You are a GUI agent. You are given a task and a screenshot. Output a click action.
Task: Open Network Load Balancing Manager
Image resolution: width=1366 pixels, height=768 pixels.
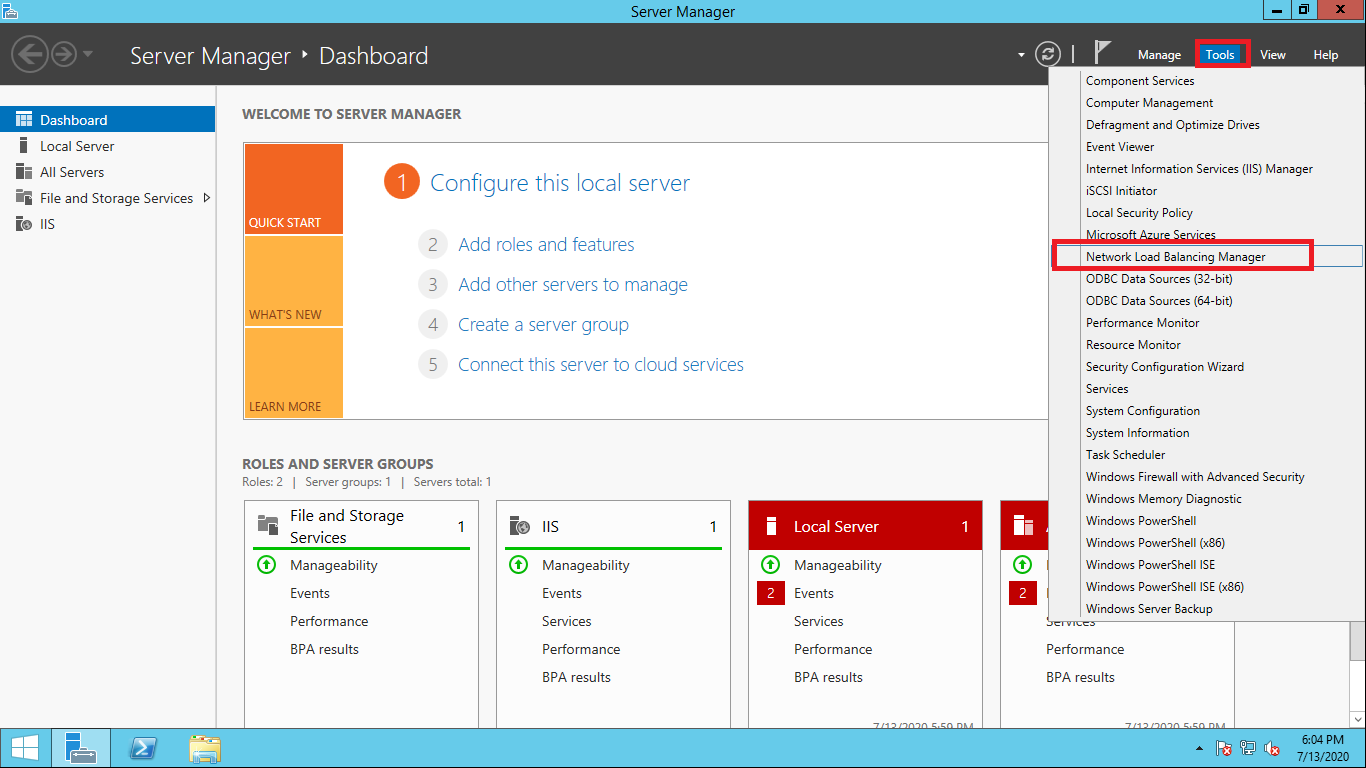pos(1175,257)
